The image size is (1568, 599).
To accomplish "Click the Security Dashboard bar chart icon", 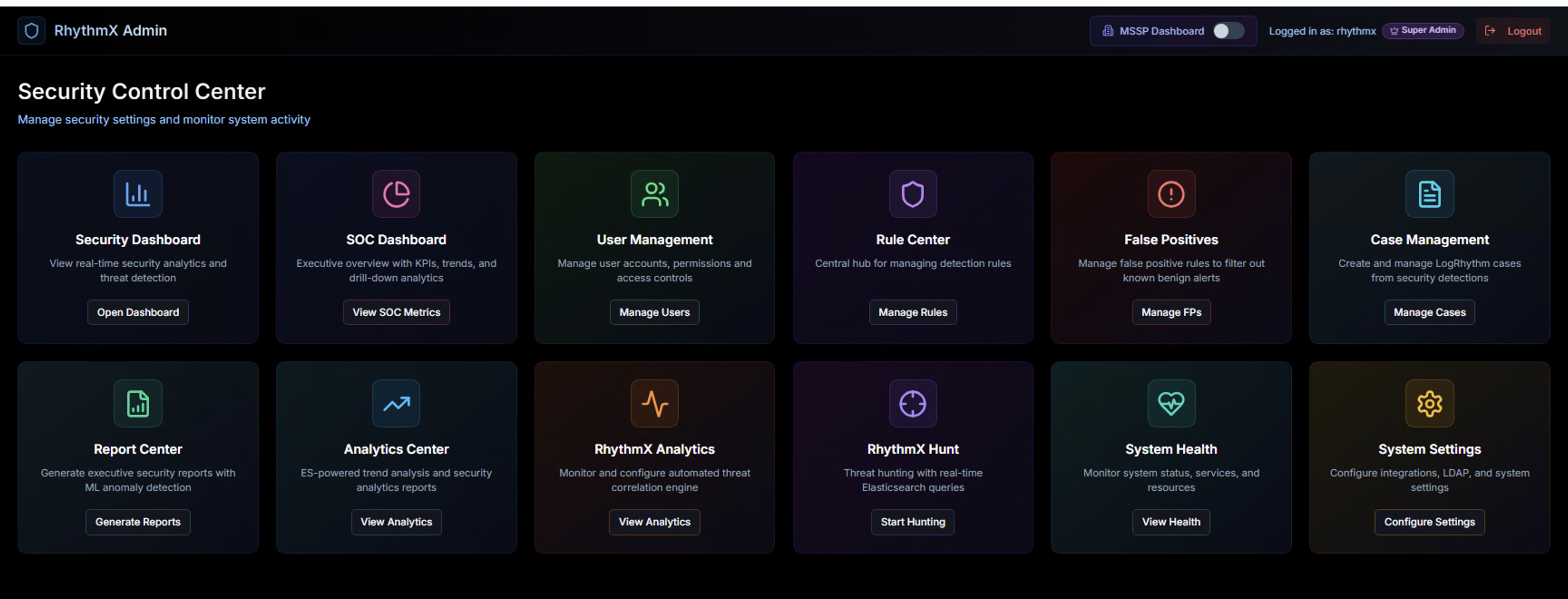I will tap(137, 194).
